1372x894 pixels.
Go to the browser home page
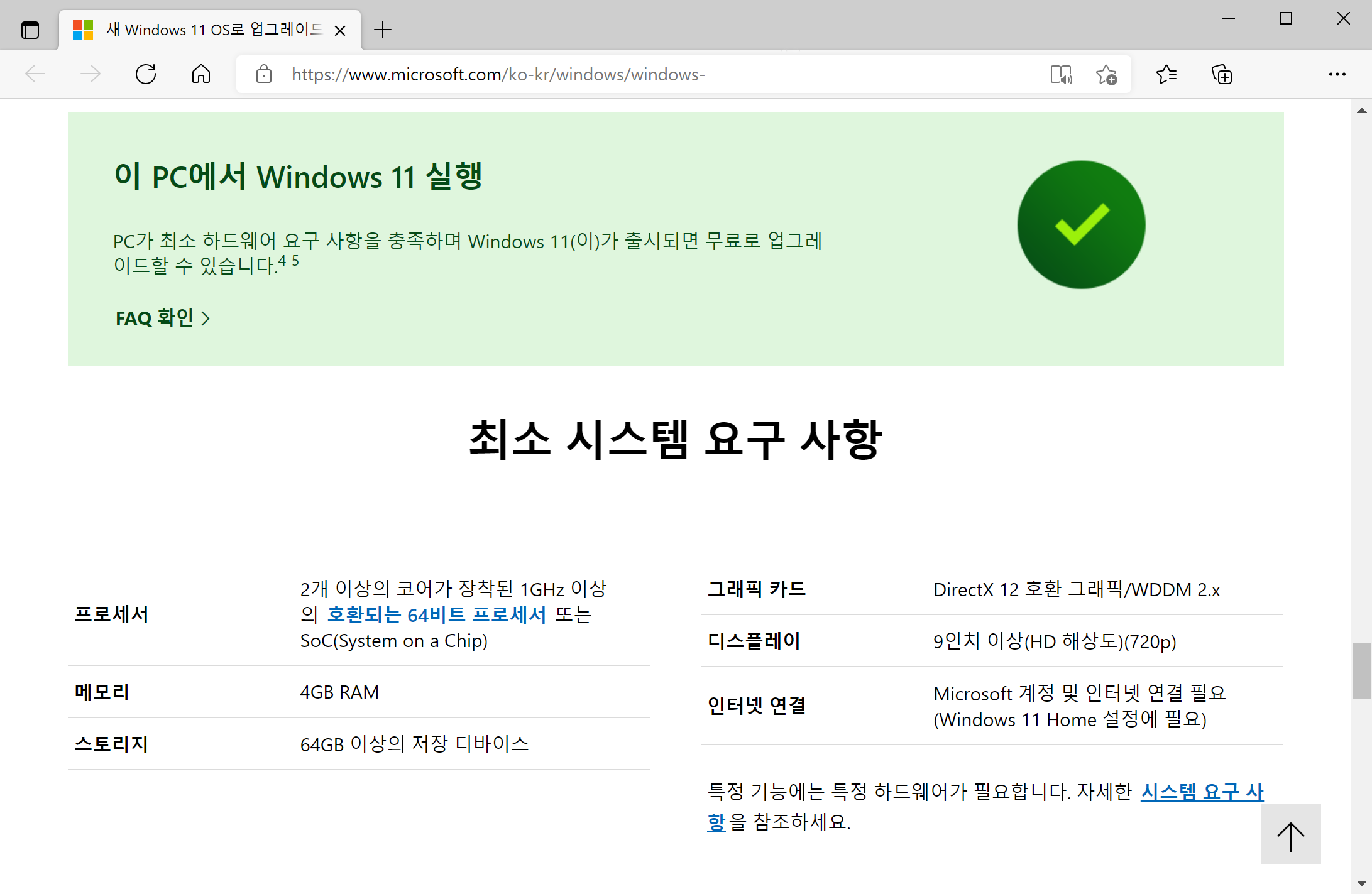point(201,74)
